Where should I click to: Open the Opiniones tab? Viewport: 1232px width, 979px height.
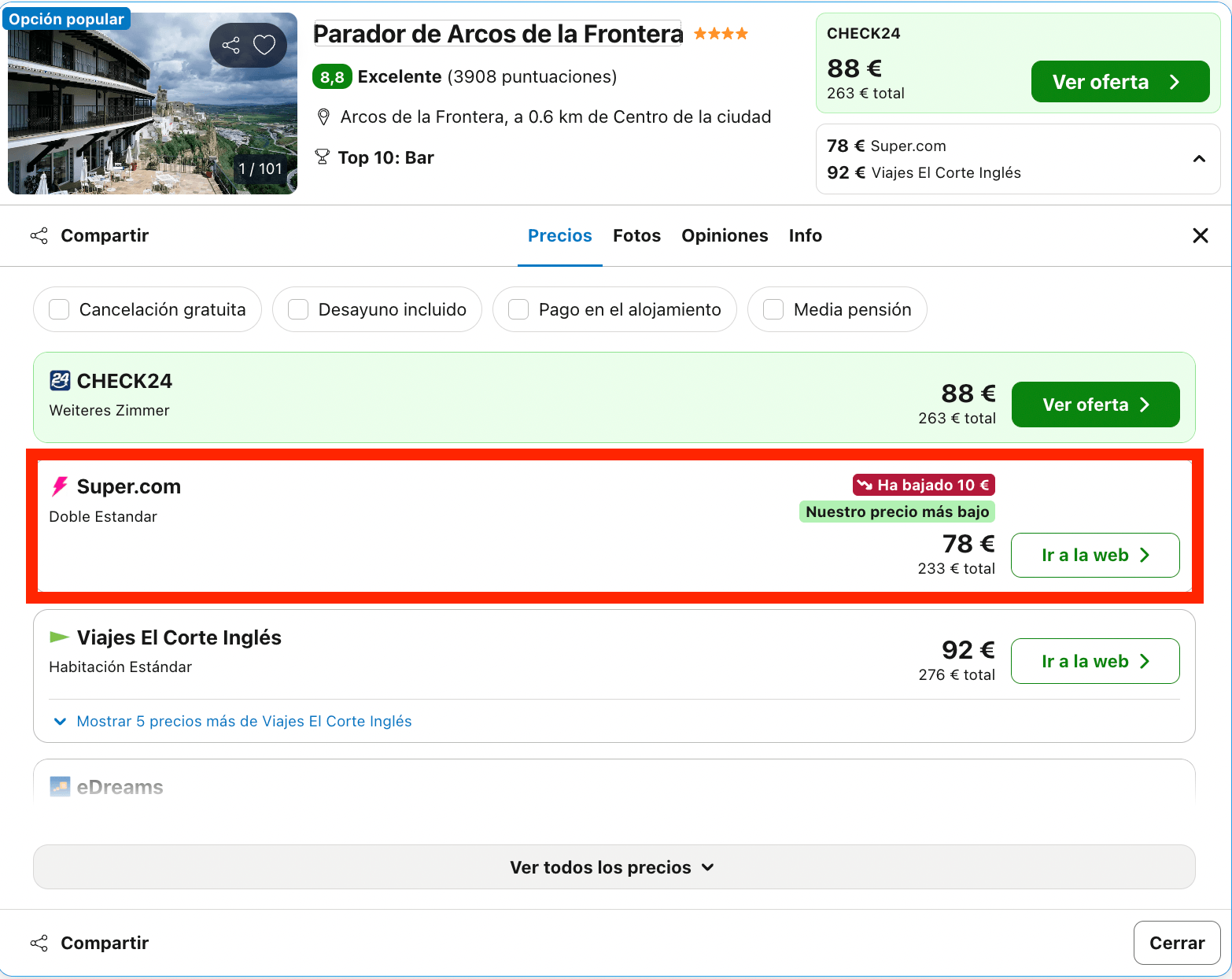(x=725, y=235)
